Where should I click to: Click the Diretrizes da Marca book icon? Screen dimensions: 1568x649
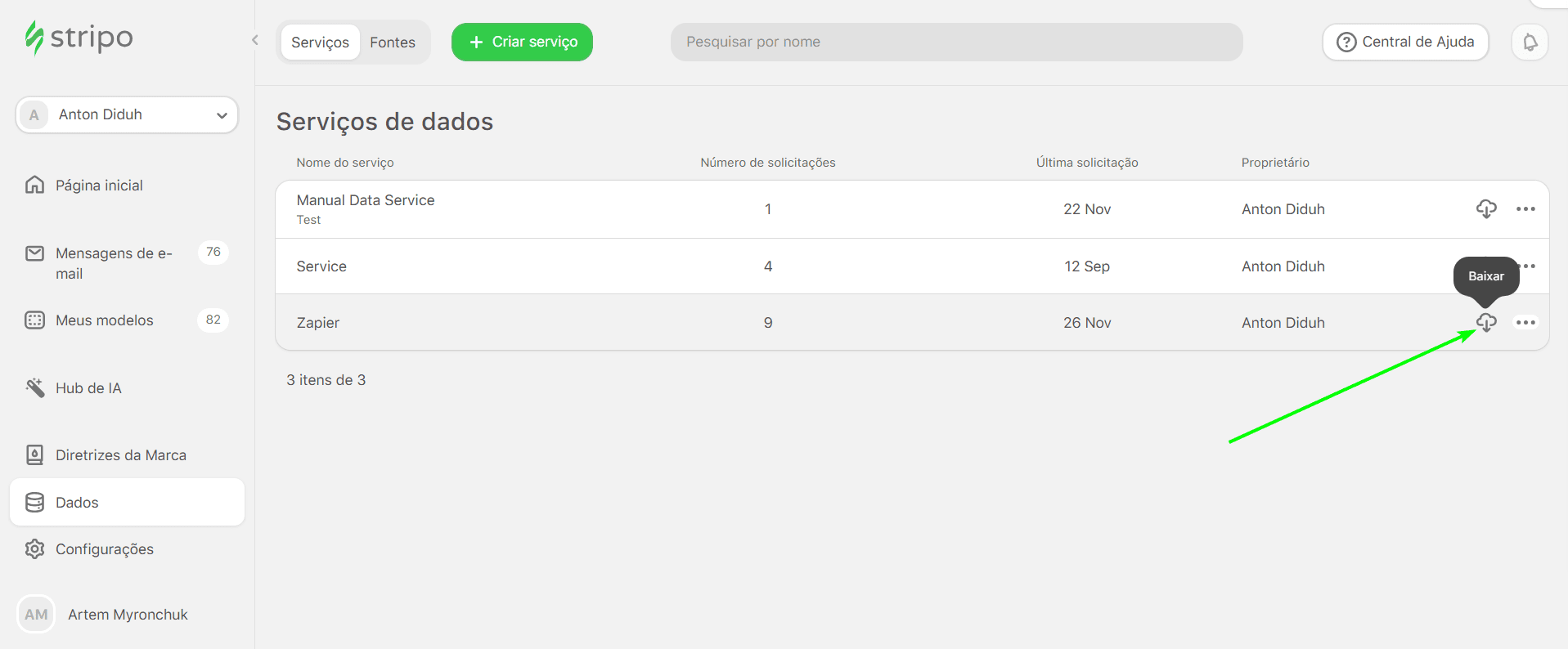tap(34, 454)
